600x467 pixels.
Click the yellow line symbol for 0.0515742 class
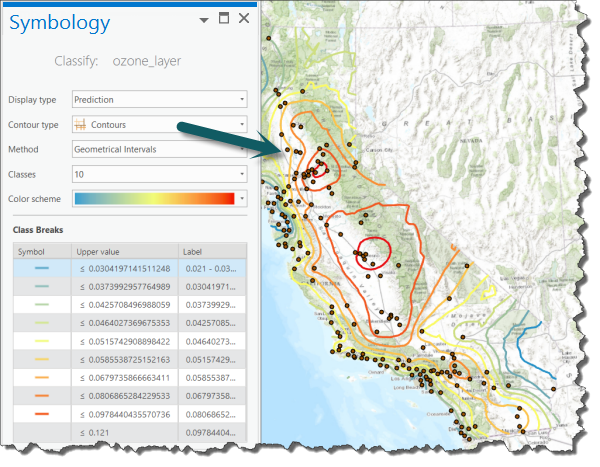coord(41,340)
